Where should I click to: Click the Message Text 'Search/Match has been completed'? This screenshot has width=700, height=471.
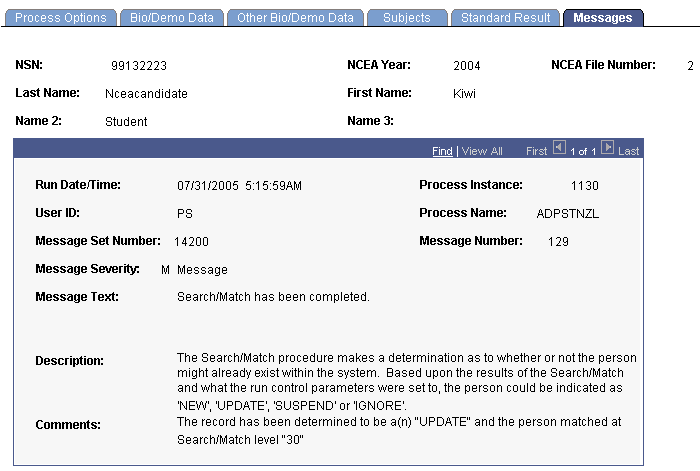click(273, 297)
